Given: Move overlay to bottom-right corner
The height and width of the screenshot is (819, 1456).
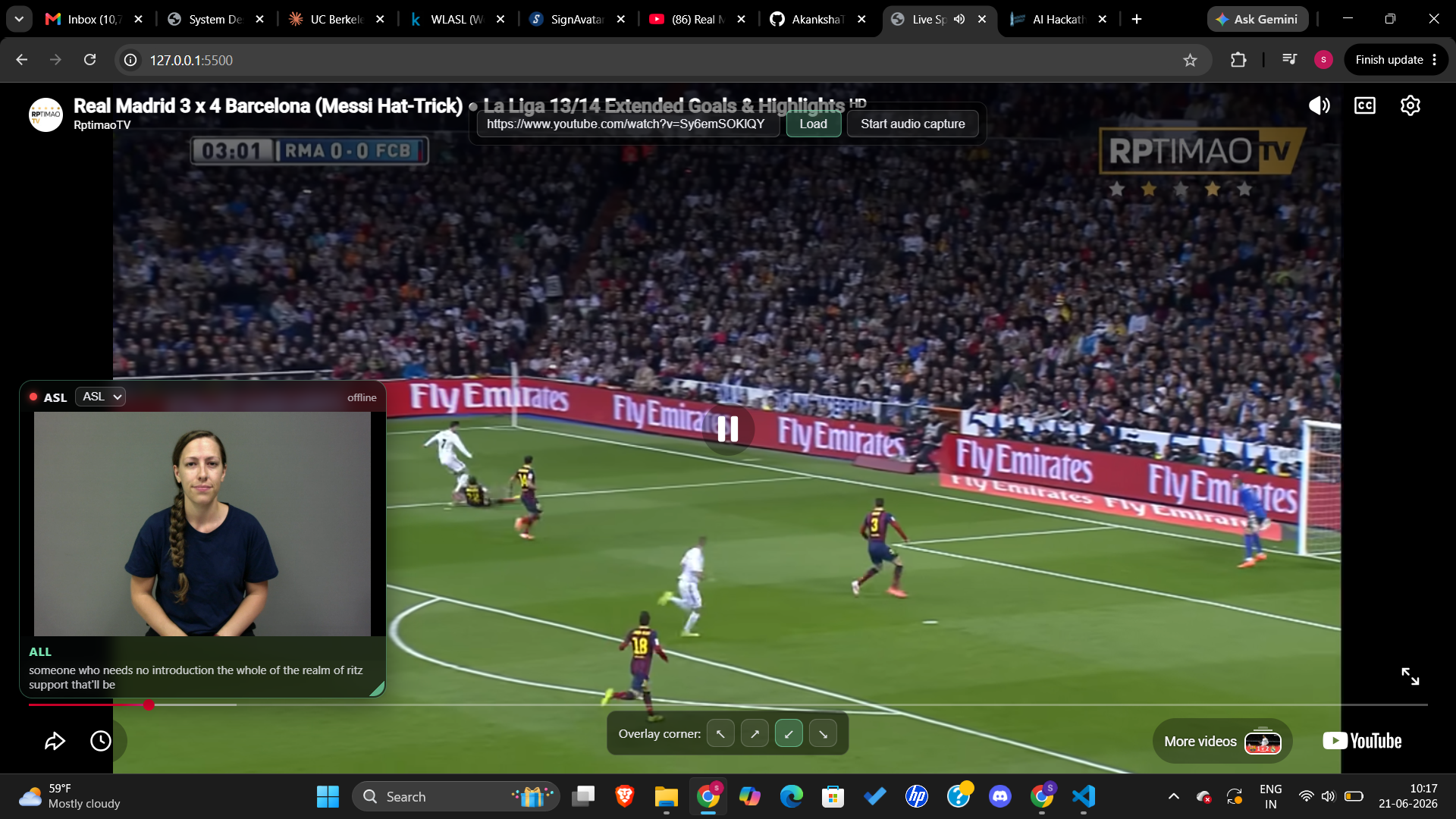Looking at the screenshot, I should pos(823,733).
